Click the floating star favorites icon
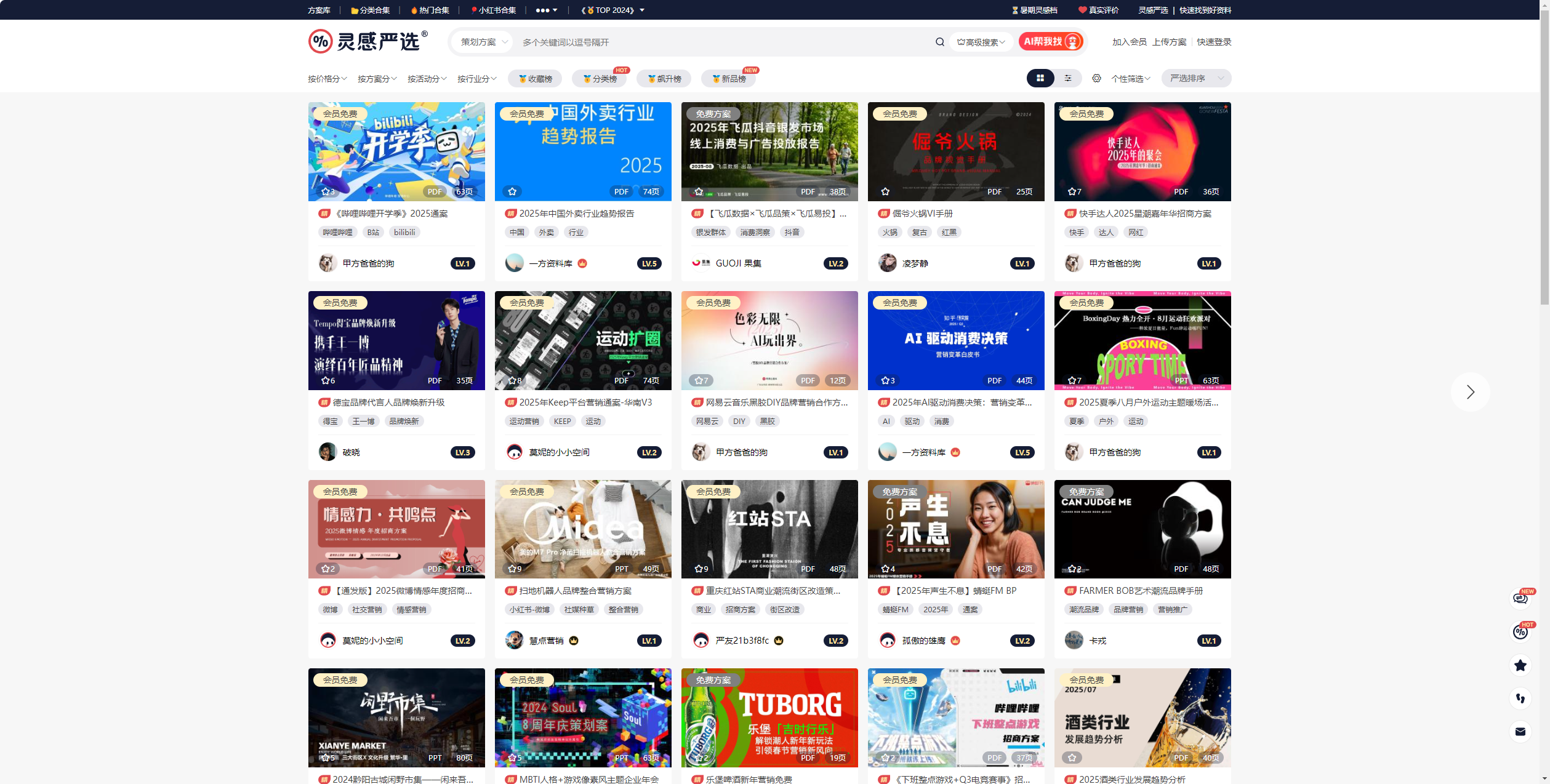The image size is (1550, 784). pos(1520,665)
